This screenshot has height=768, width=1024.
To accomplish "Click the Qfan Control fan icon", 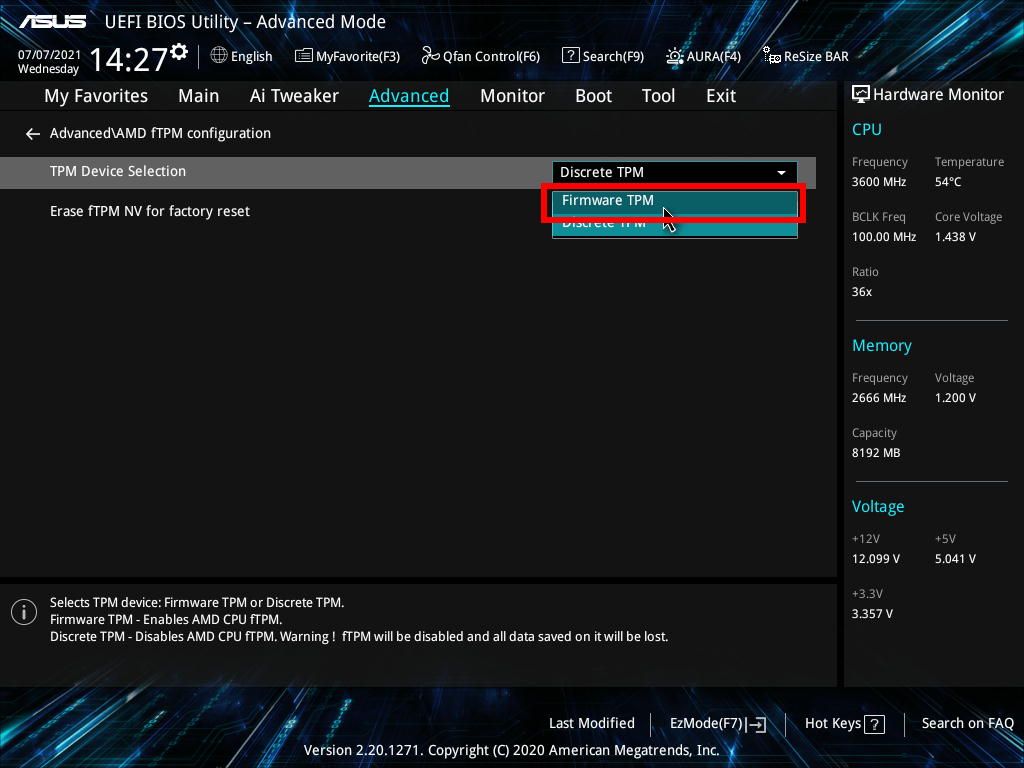I will tap(430, 56).
